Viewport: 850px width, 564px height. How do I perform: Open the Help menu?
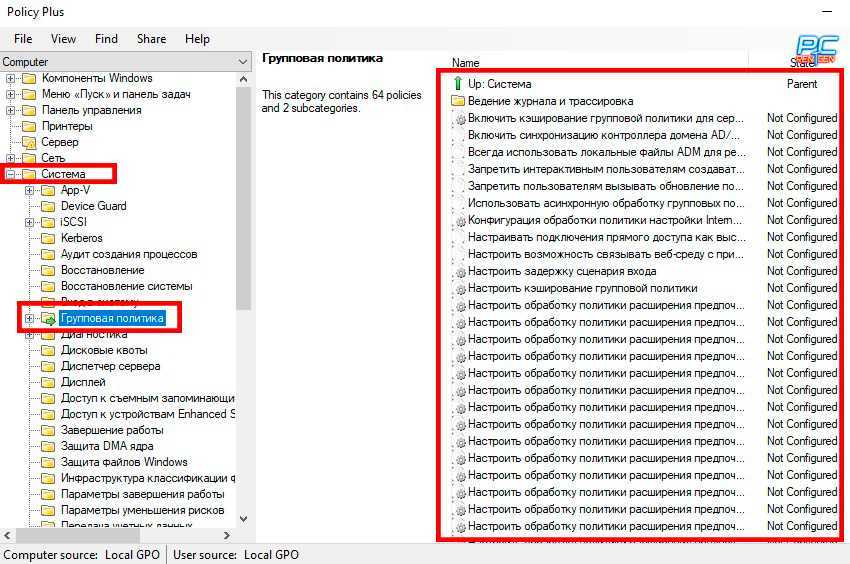pyautogui.click(x=197, y=39)
